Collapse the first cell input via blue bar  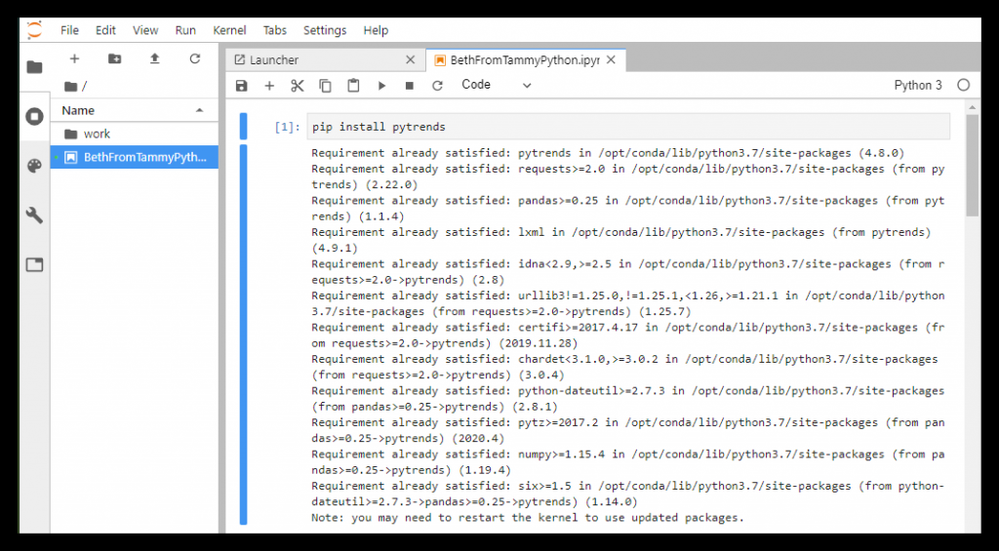pyautogui.click(x=243, y=126)
